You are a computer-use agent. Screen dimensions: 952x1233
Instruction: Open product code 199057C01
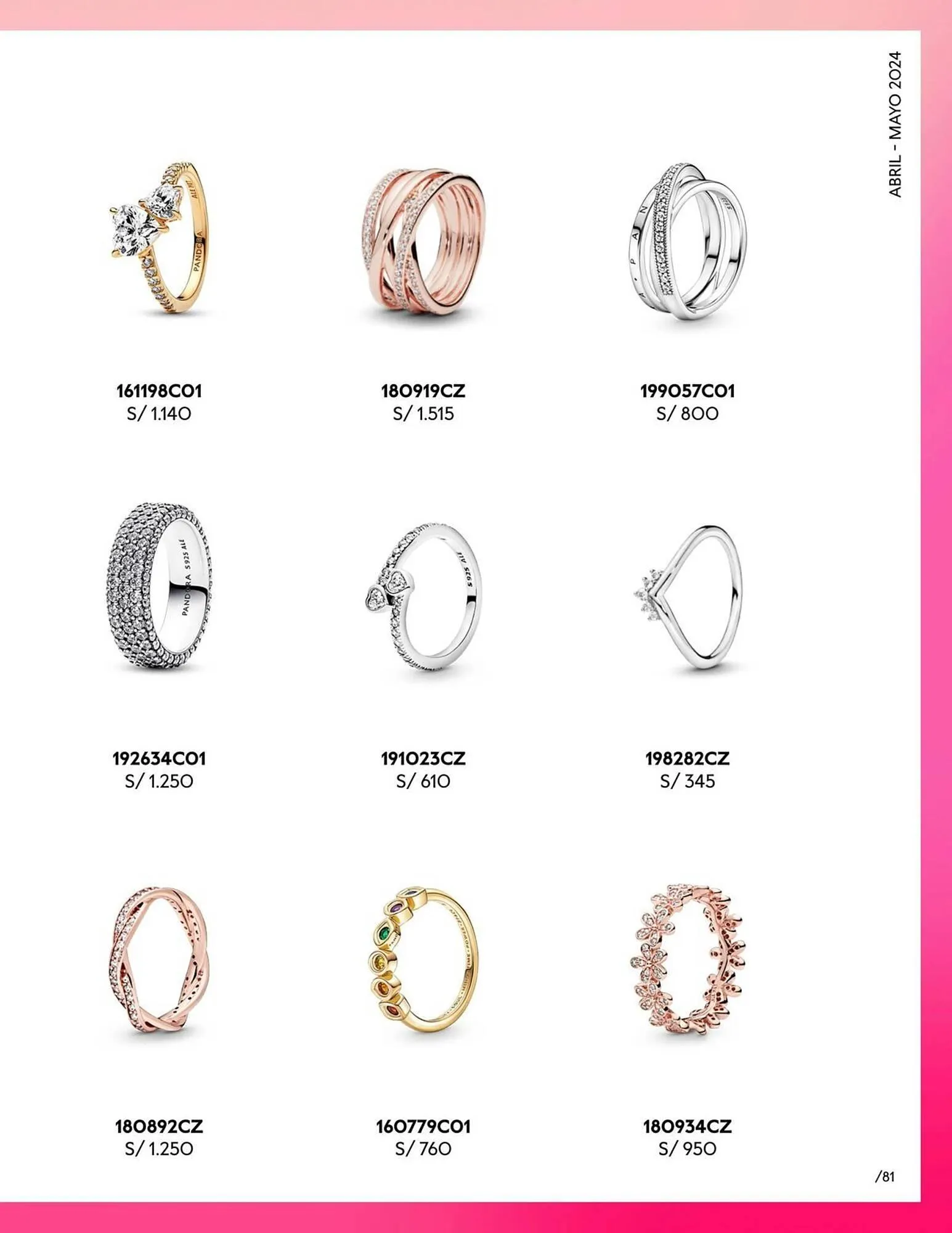pyautogui.click(x=688, y=391)
